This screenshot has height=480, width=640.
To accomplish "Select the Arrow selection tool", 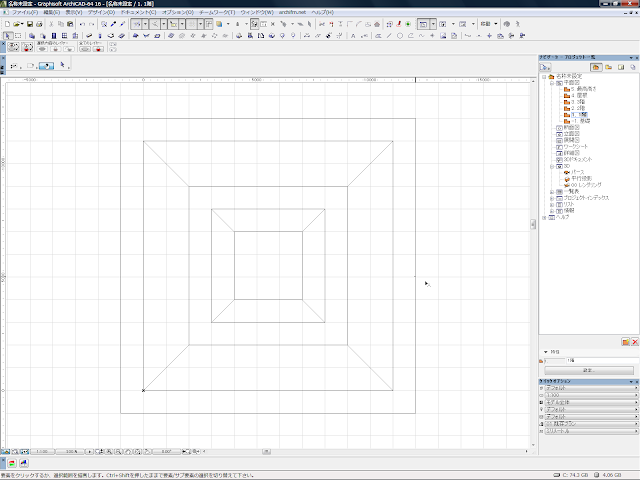I will click(x=8, y=36).
